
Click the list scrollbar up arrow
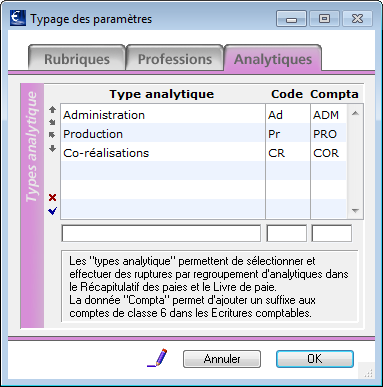pos(355,113)
